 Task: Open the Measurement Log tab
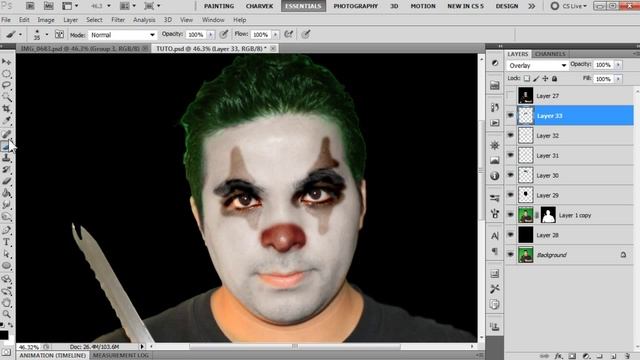tap(120, 356)
